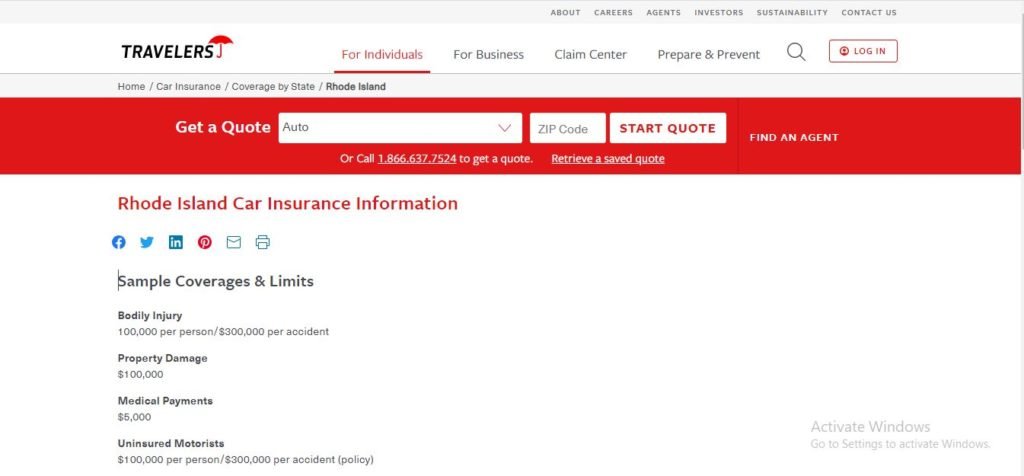This screenshot has width=1024, height=476.
Task: Go to CONTACT US page
Action: pyautogui.click(x=869, y=12)
